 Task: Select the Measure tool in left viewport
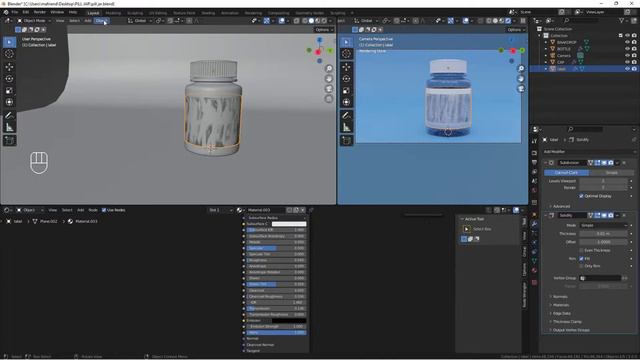9,128
